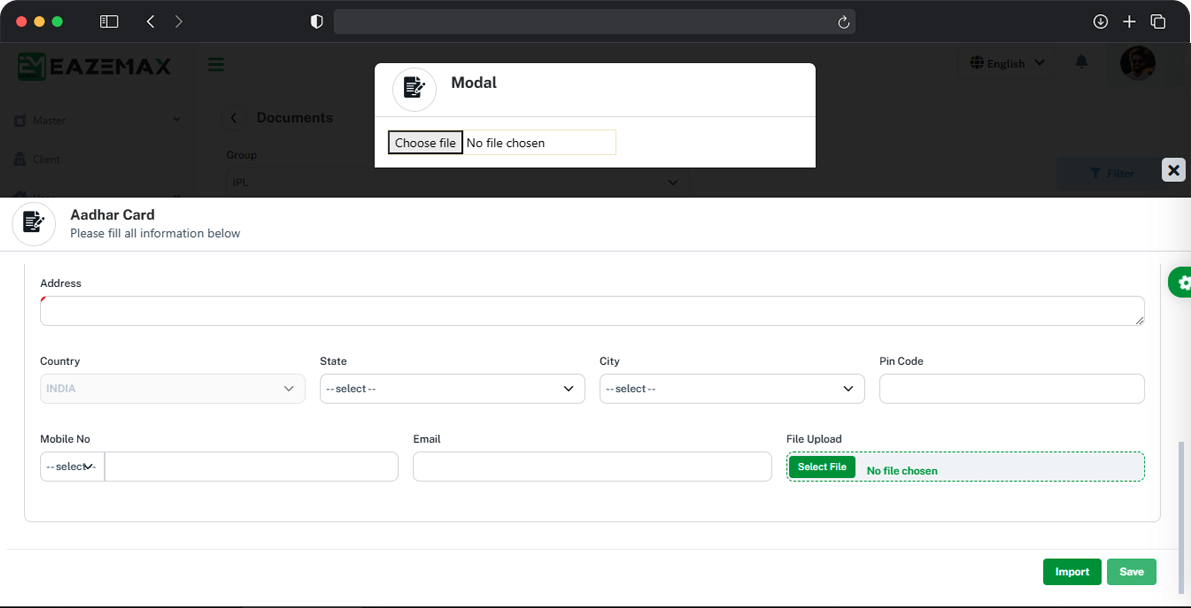1191x608 pixels.
Task: Click the Pin Code input field
Action: coord(1012,388)
